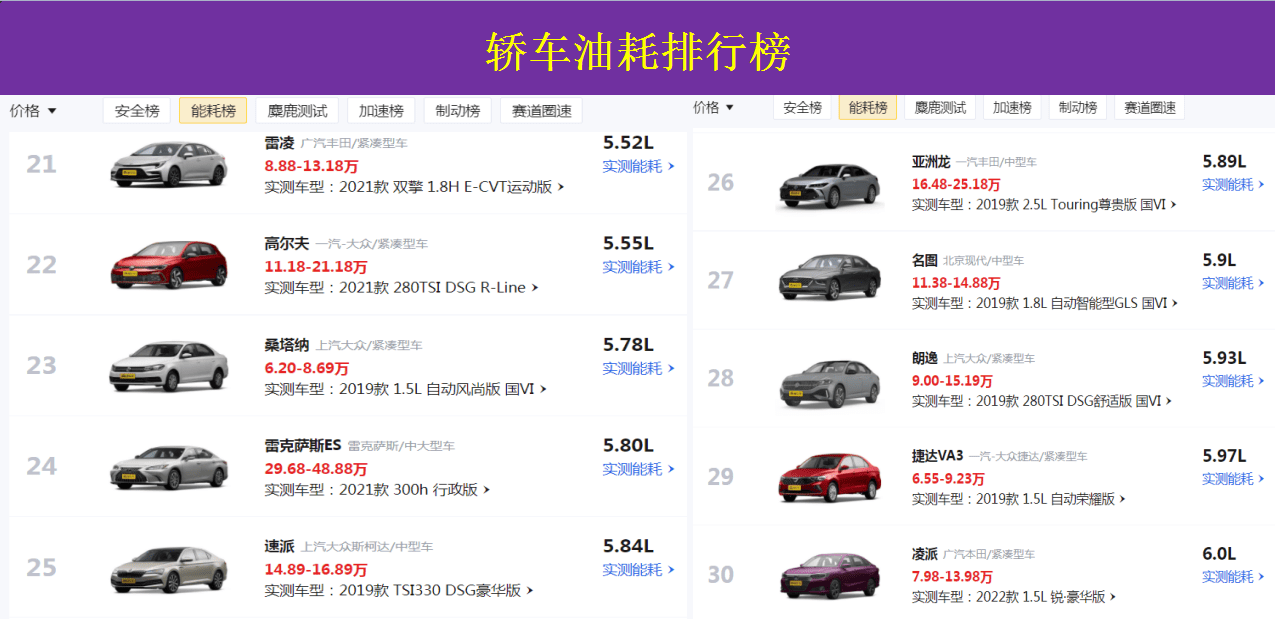Expand 2019款 2.5L Touring尊贵版 model row
Image resolution: width=1275 pixels, height=619 pixels.
1043,204
